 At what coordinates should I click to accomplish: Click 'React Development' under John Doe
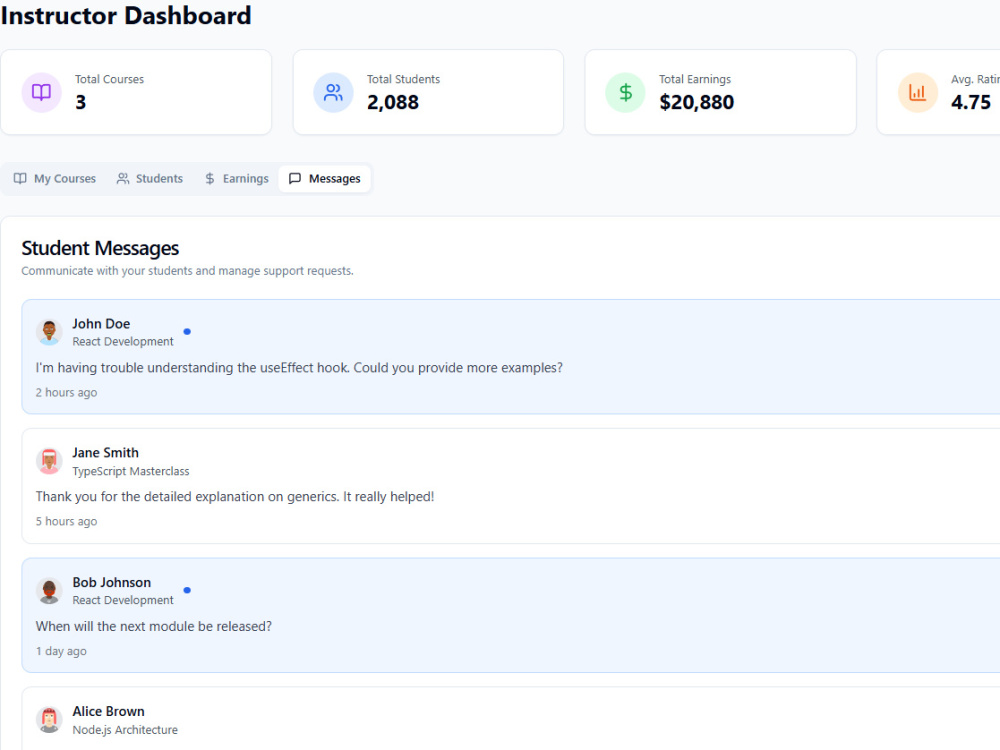(x=122, y=342)
